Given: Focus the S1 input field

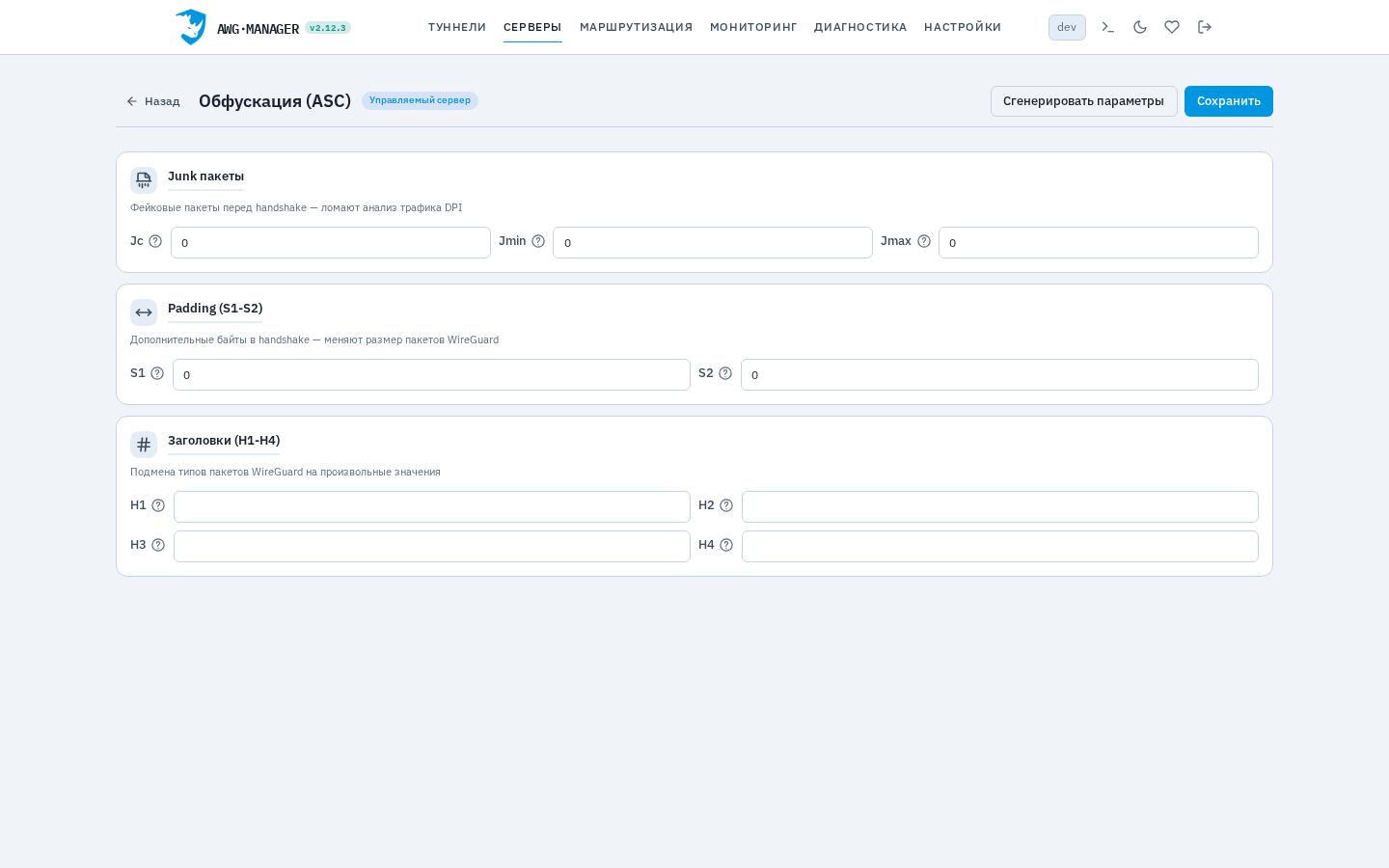Looking at the screenshot, I should (x=431, y=374).
